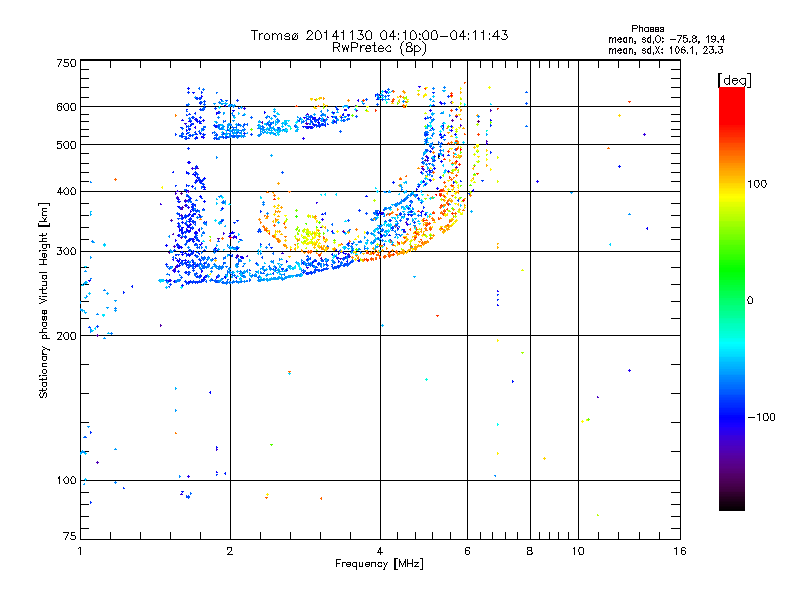800x600 pixels.
Task: Click the x-axis '16' tick label
Action: point(680,551)
